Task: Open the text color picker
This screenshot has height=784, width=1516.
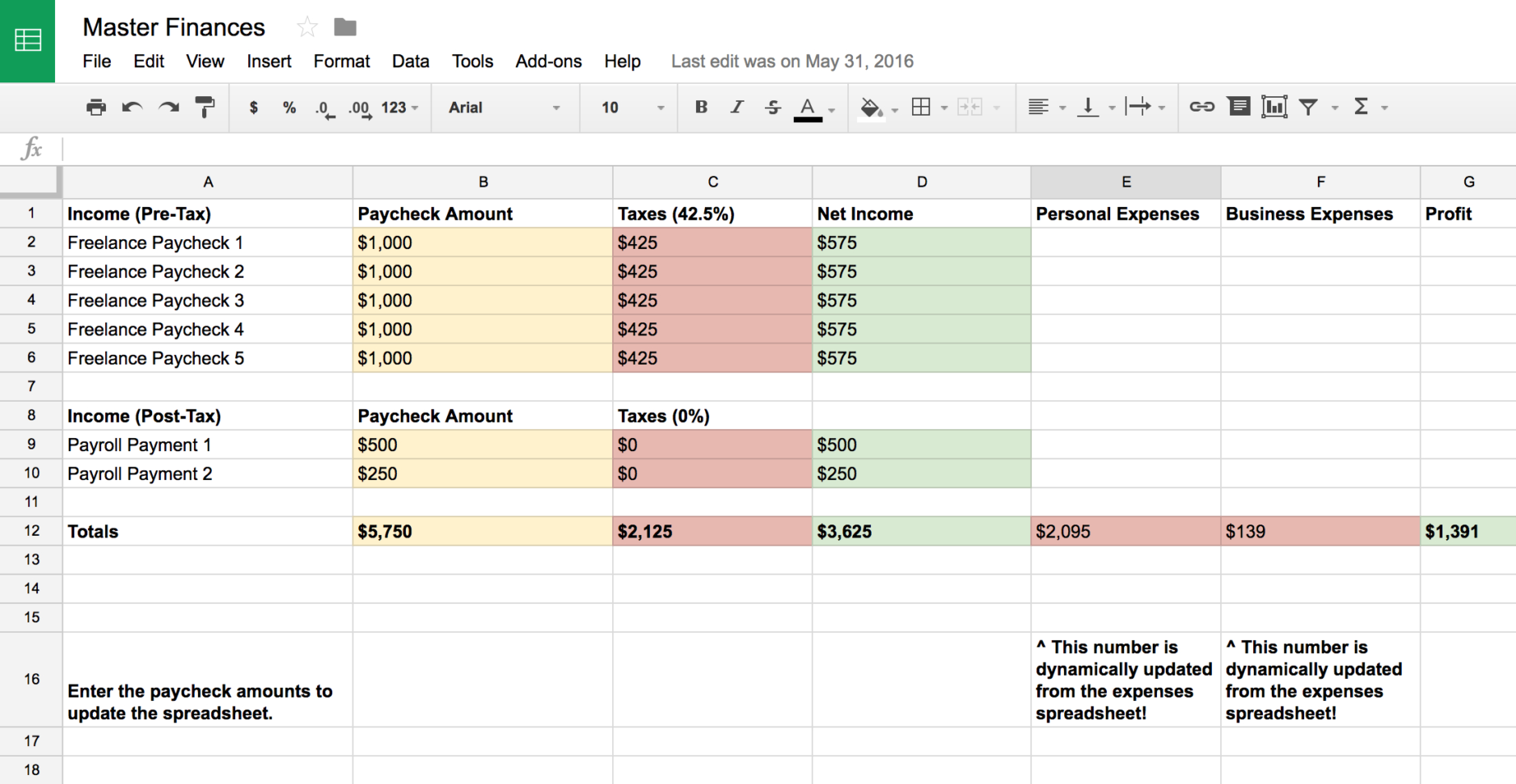Action: 808,106
